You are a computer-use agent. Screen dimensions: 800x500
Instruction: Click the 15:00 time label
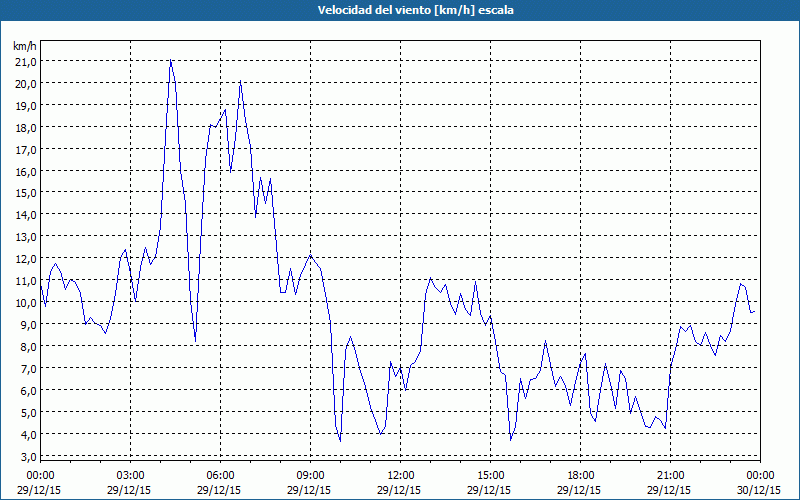pyautogui.click(x=490, y=476)
